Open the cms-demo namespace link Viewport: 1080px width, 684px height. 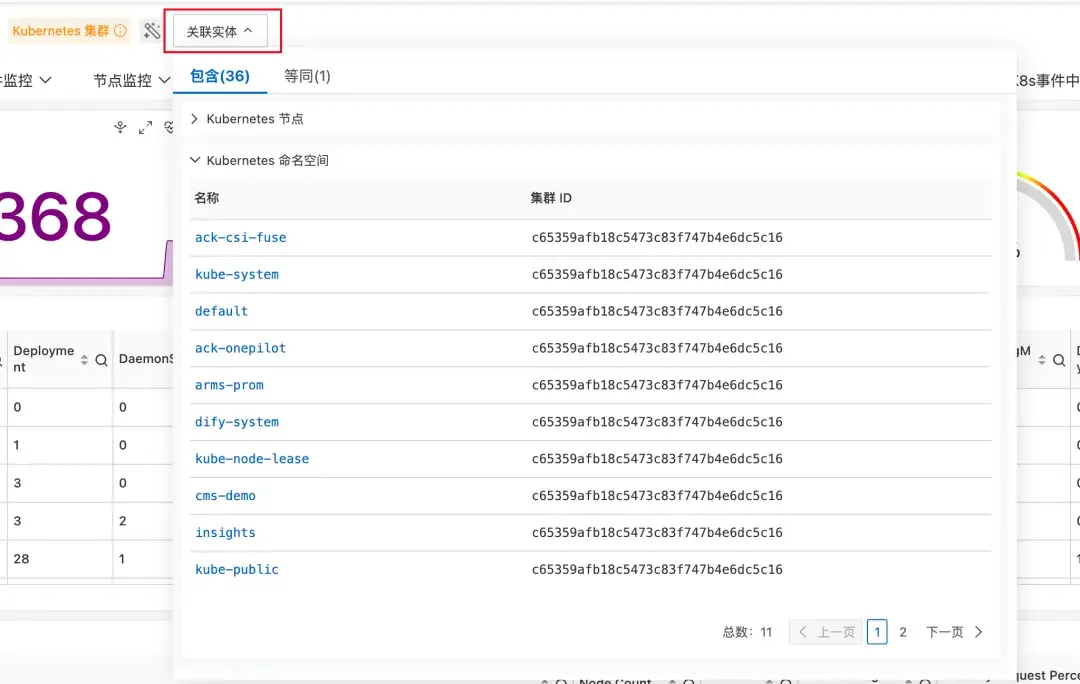coord(225,495)
